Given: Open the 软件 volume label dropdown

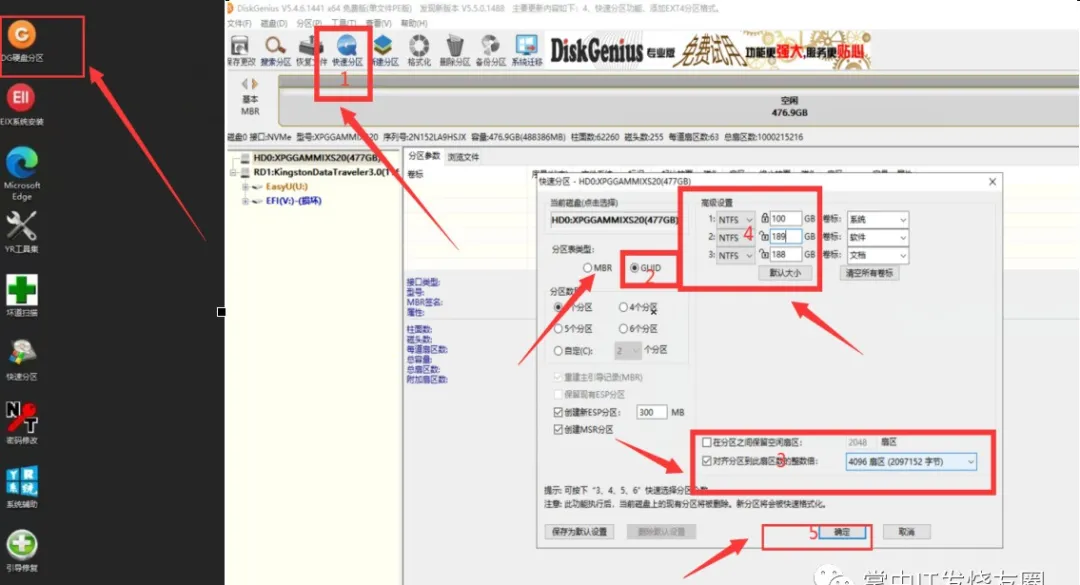Looking at the screenshot, I should coord(878,237).
